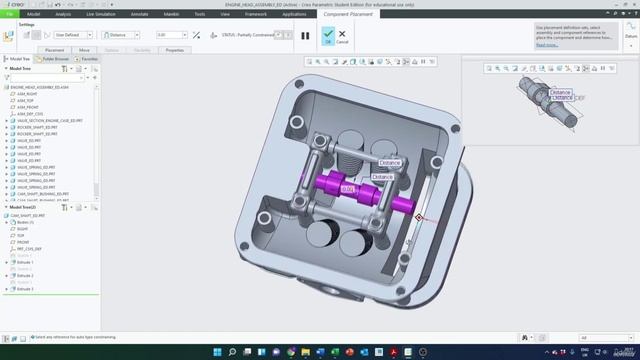Switch to the Model Tree tab

[x=17, y=59]
